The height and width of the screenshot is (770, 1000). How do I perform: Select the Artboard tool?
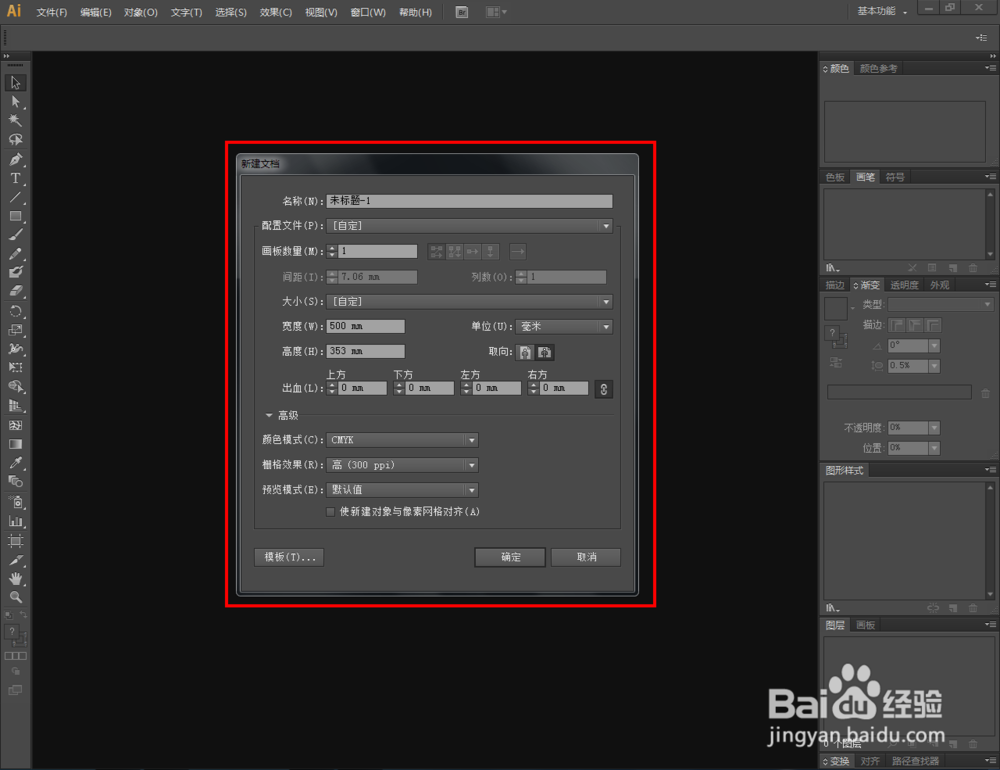click(15, 541)
